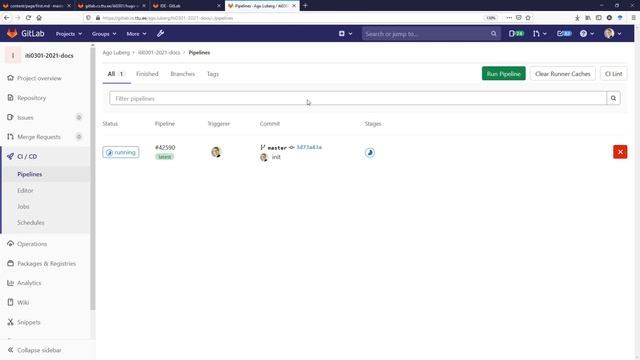Viewport: 640px width, 360px height.
Task: Click the running stage icon
Action: [x=370, y=153]
